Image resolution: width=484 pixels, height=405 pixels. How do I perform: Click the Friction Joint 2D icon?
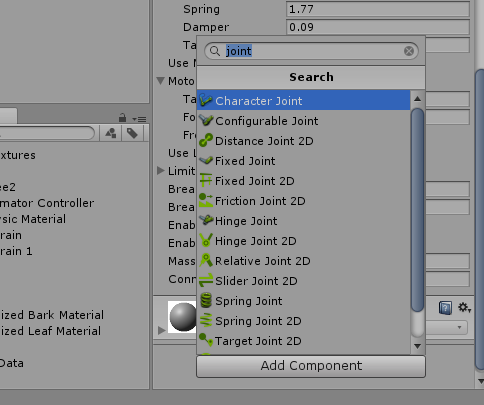tap(206, 200)
